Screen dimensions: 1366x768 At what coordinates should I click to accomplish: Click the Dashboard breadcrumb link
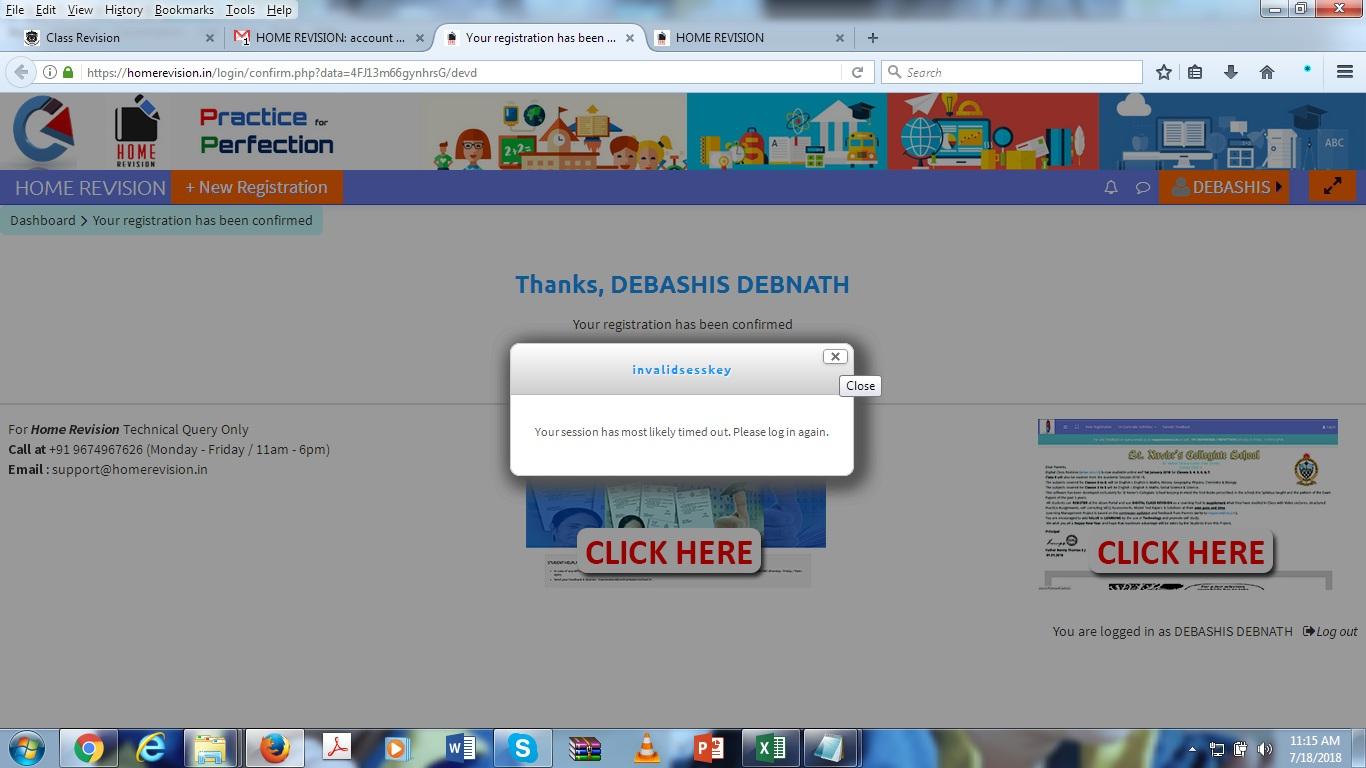[x=43, y=220]
